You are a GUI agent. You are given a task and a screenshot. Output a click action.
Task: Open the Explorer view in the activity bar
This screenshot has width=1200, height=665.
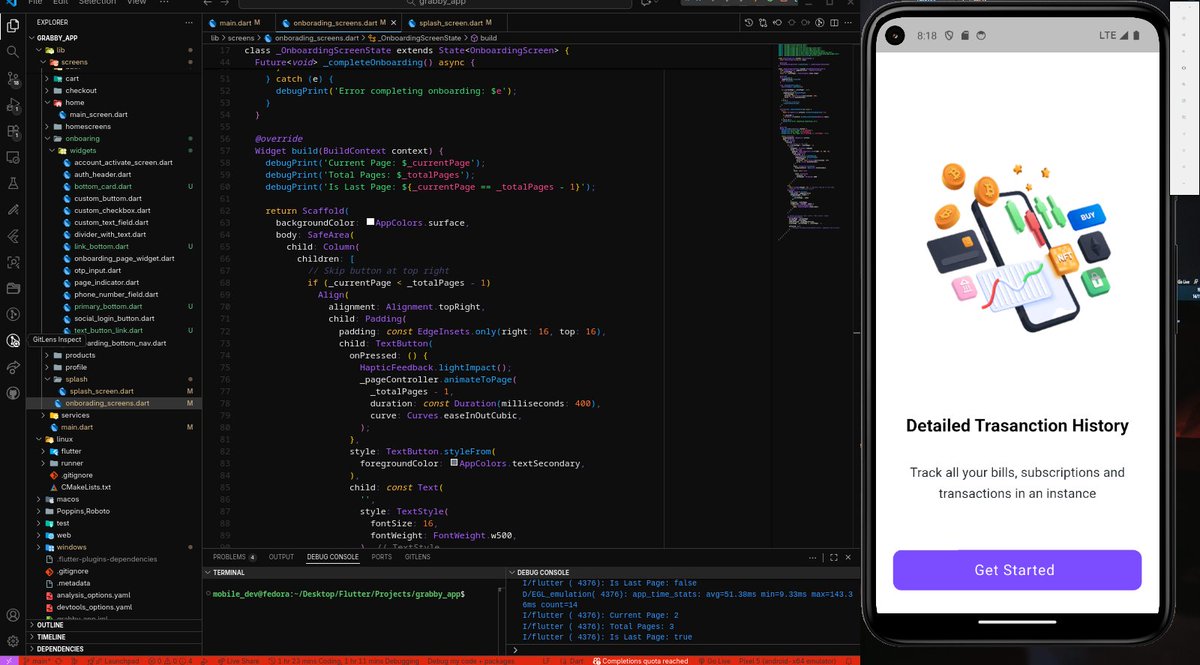[13, 24]
